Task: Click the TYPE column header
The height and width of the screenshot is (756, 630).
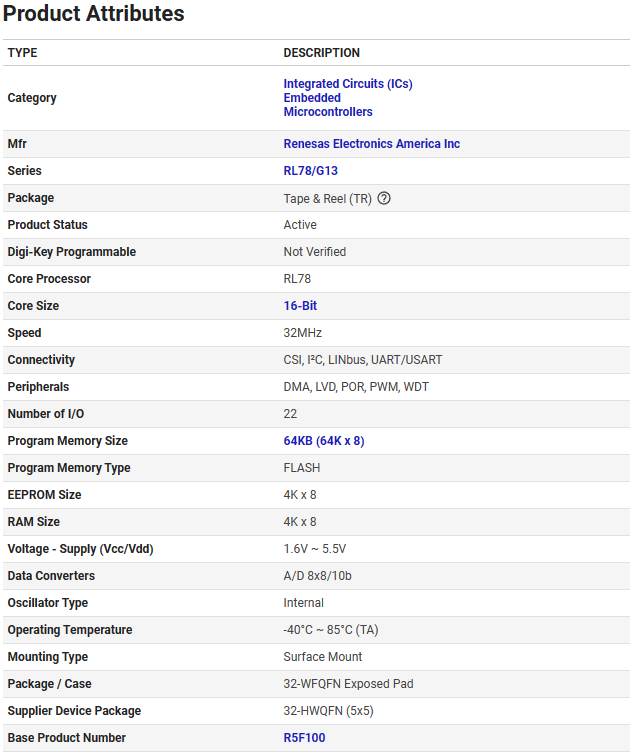Action: click(x=22, y=53)
